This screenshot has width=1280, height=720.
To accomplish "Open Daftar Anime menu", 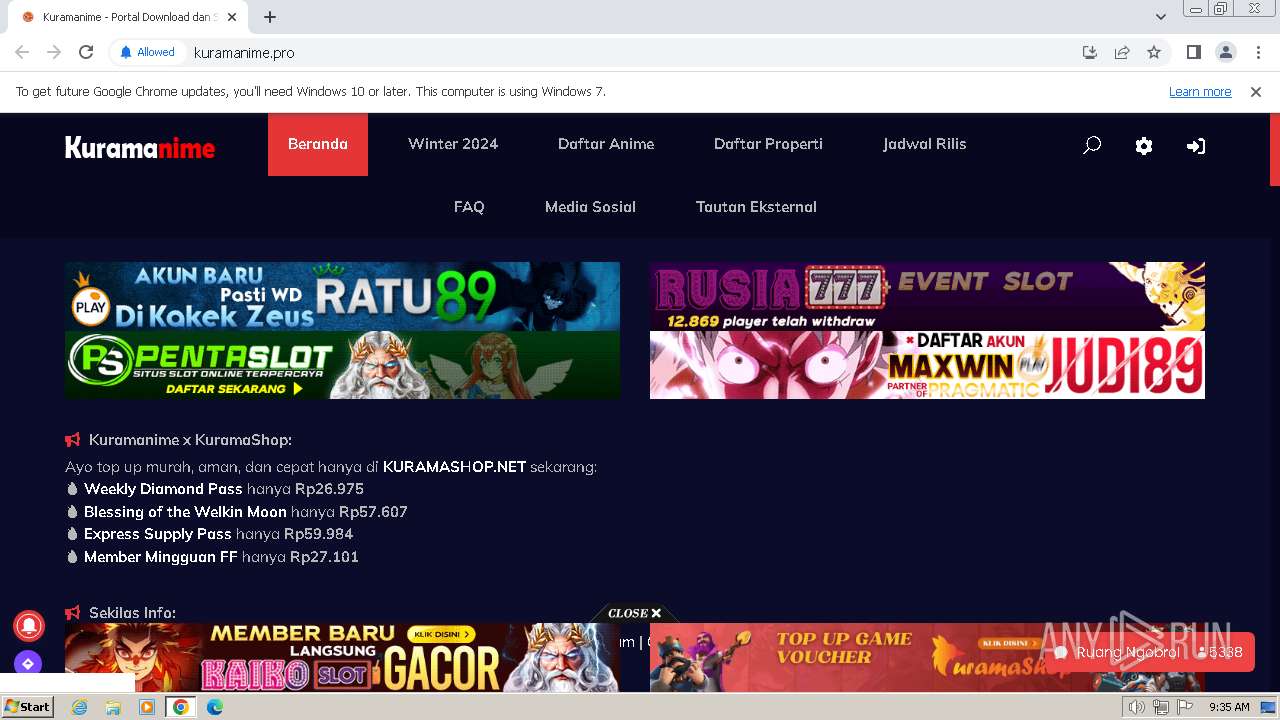I will [606, 144].
